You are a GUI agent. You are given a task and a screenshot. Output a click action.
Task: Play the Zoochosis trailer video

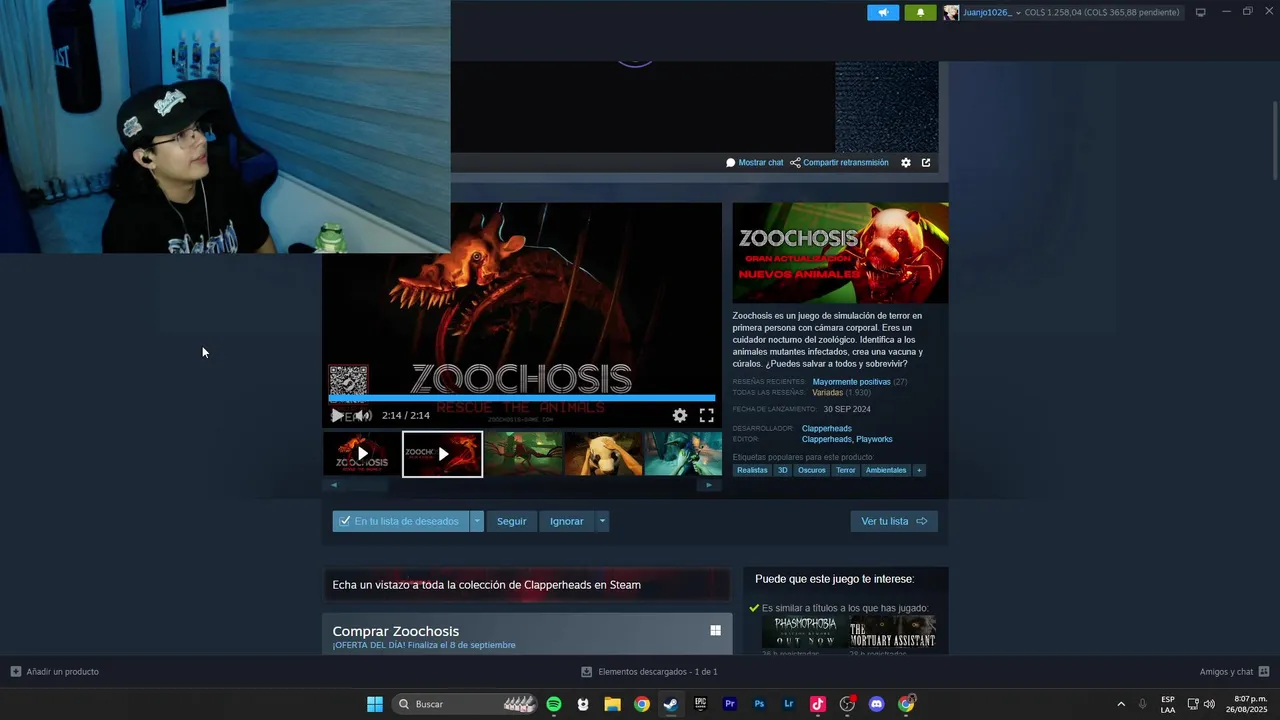coord(337,415)
